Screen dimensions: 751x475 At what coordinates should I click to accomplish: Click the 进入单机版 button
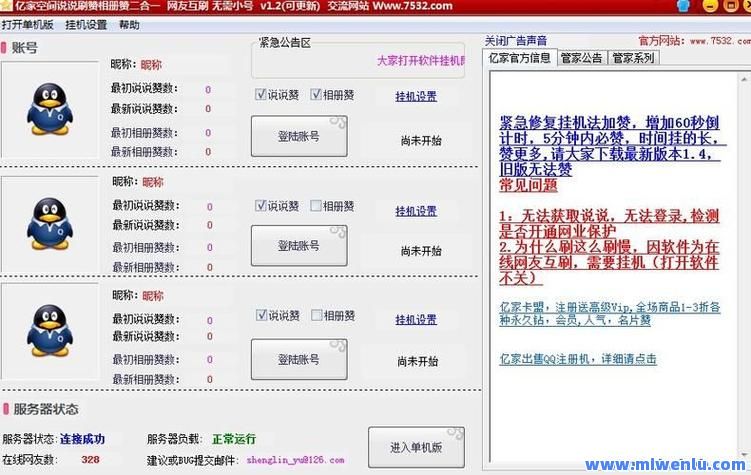point(416,447)
